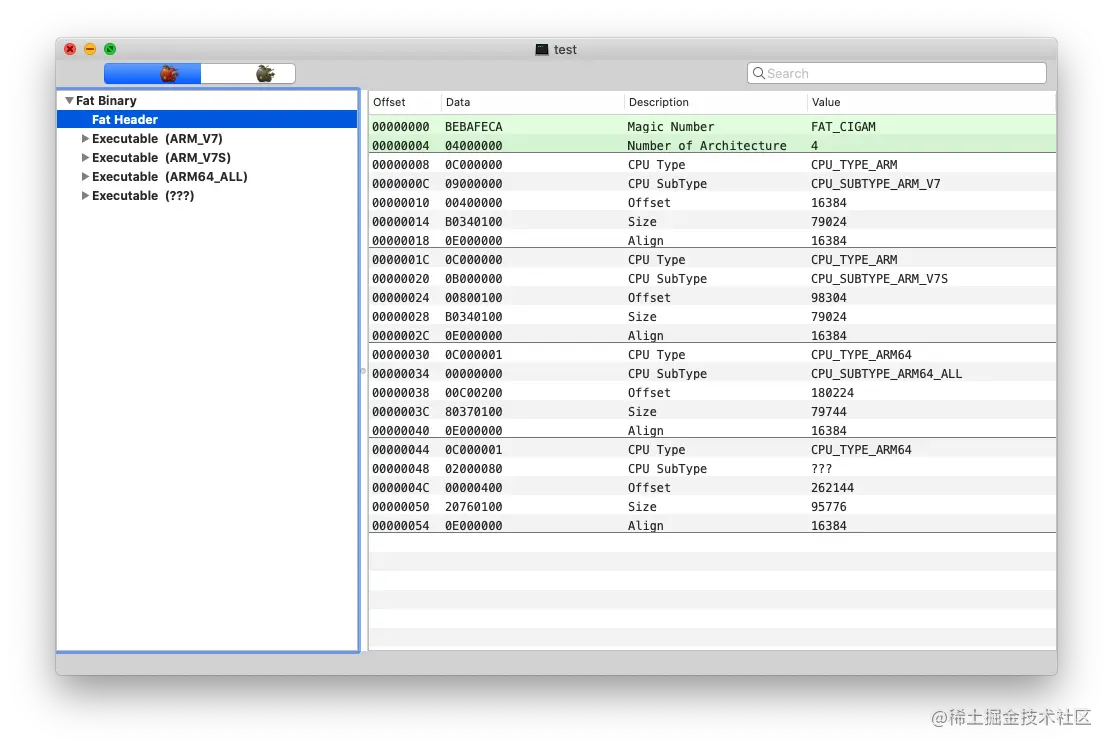This screenshot has height=749, width=1113.
Task: Click the FAT_CIGAM value
Action: [x=843, y=126]
